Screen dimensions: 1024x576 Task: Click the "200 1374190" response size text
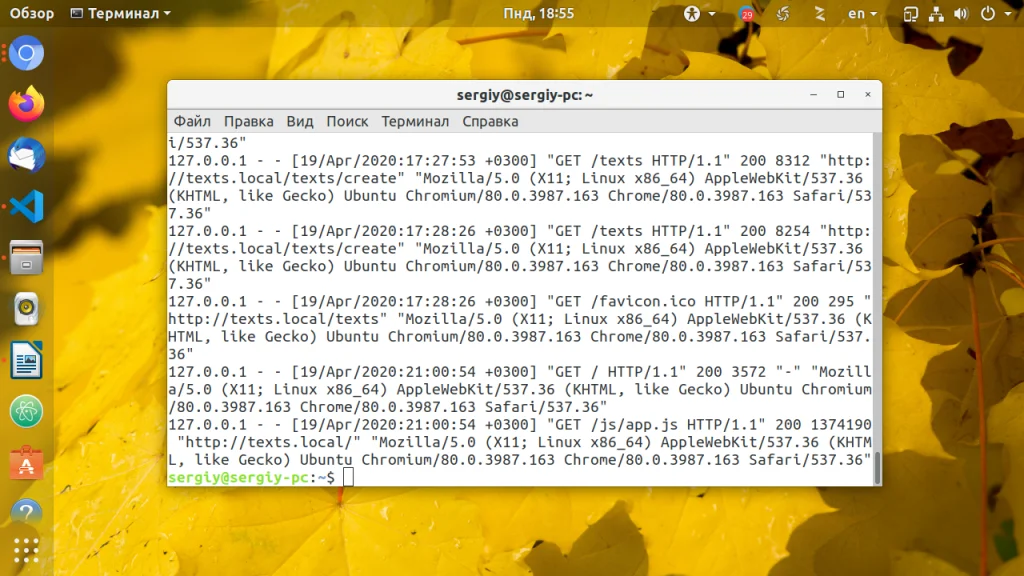[823, 424]
